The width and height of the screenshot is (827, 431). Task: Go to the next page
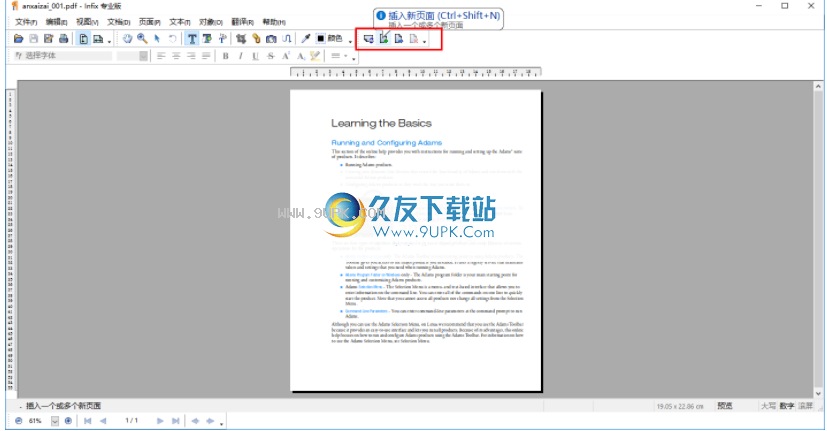tap(160, 420)
